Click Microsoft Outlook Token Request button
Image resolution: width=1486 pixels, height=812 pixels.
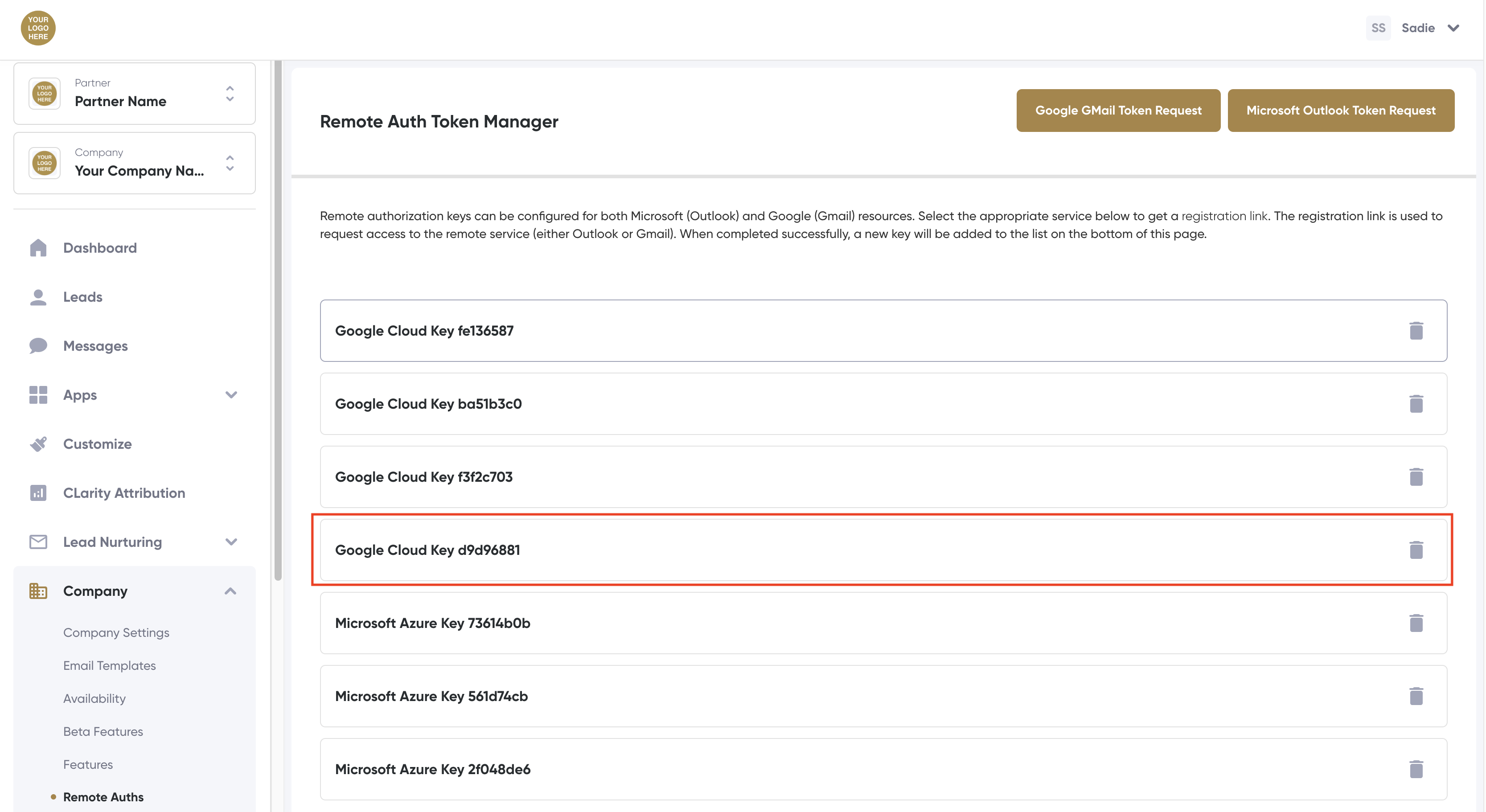pyautogui.click(x=1340, y=110)
